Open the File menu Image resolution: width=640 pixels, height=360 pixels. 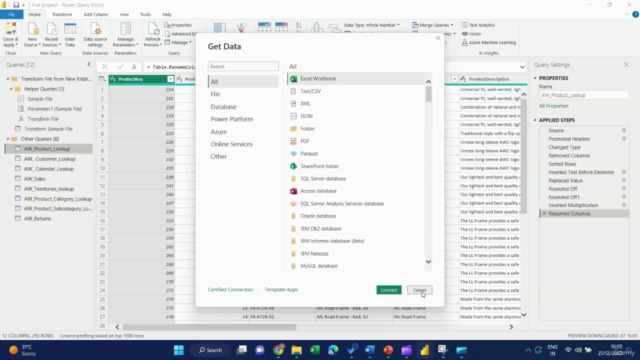(x=11, y=14)
